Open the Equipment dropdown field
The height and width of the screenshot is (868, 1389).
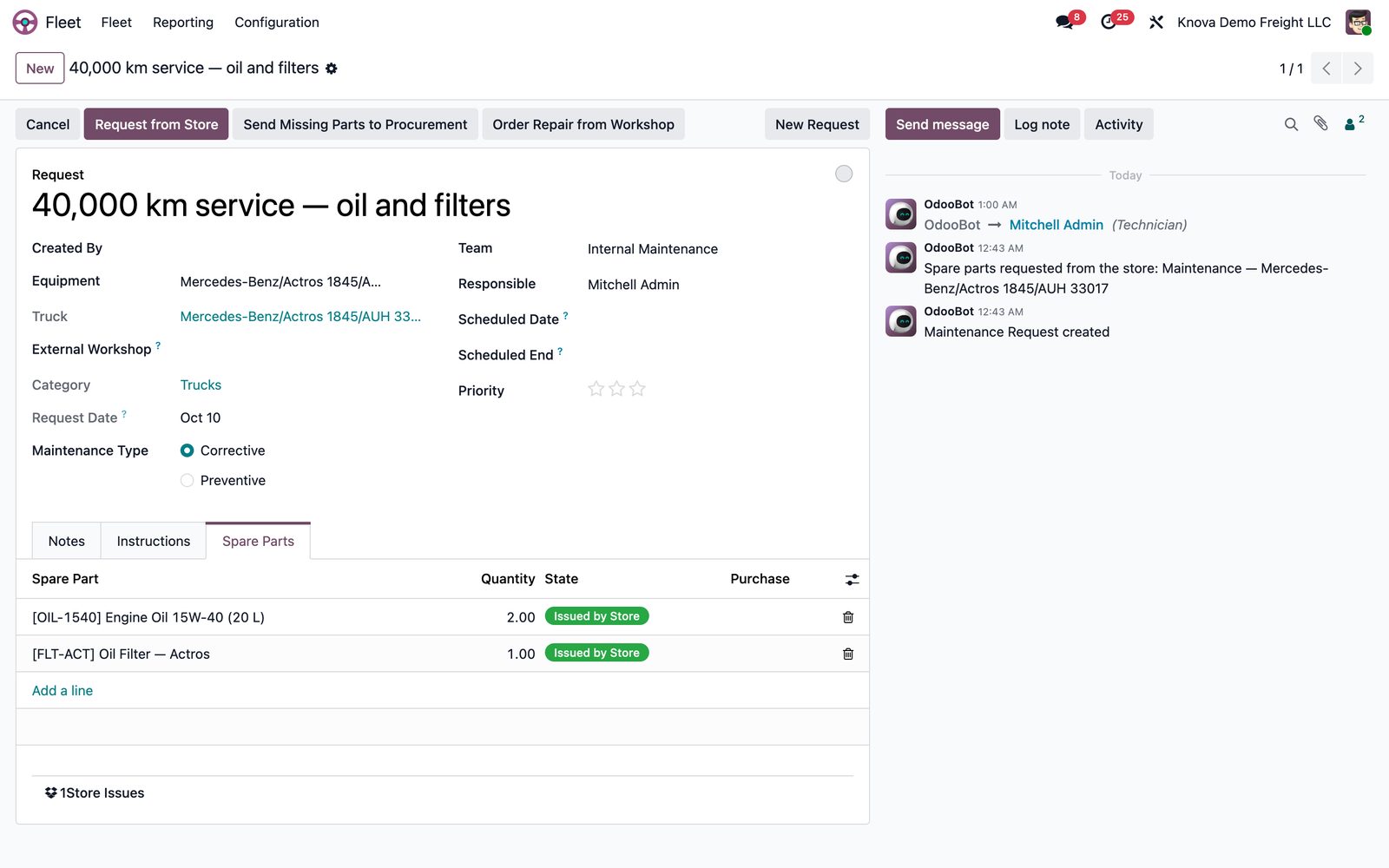(x=302, y=281)
